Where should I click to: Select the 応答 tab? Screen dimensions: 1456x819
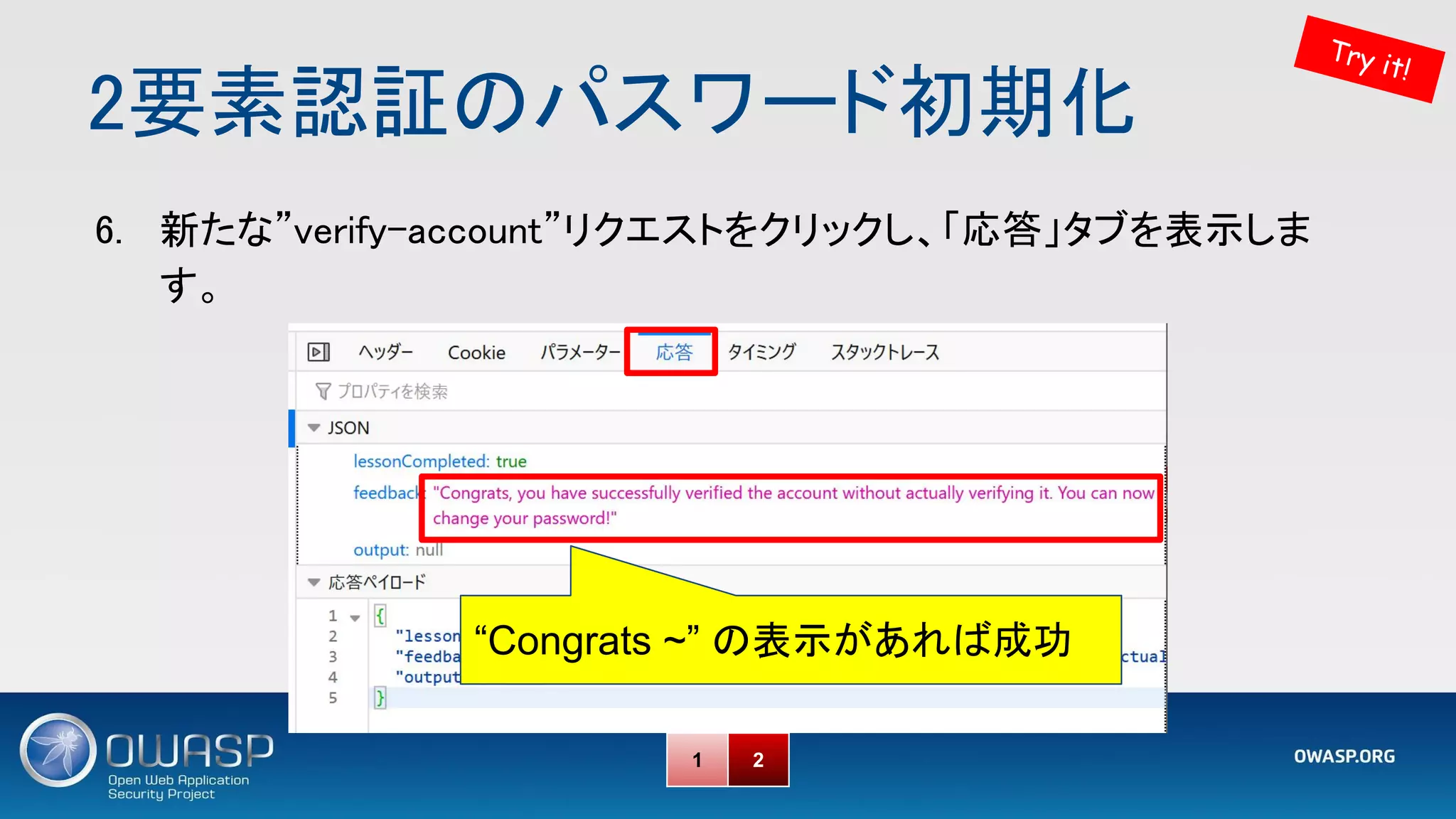click(x=674, y=352)
